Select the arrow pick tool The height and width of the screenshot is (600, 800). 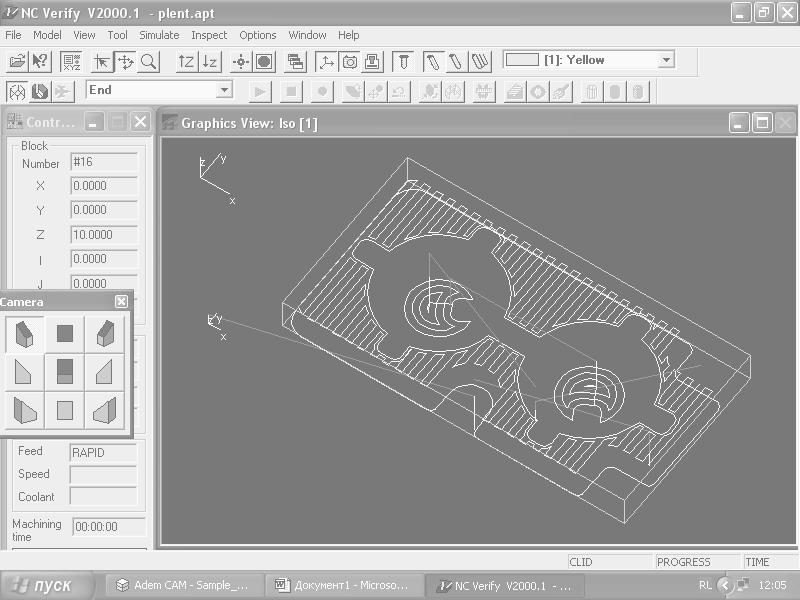(x=102, y=62)
